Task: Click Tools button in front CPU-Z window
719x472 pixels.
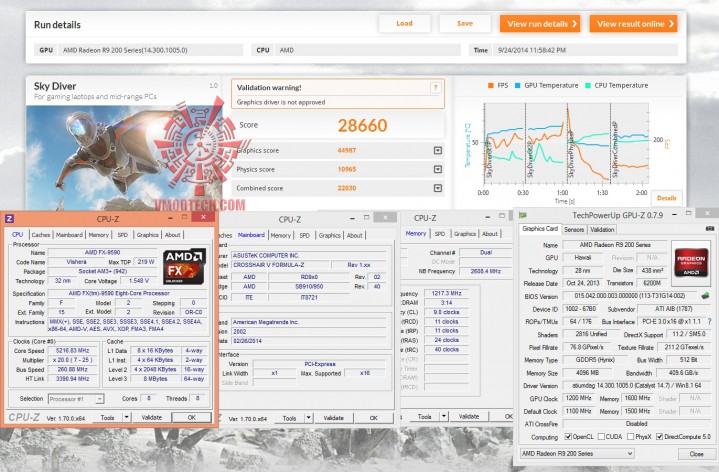Action: tap(107, 417)
